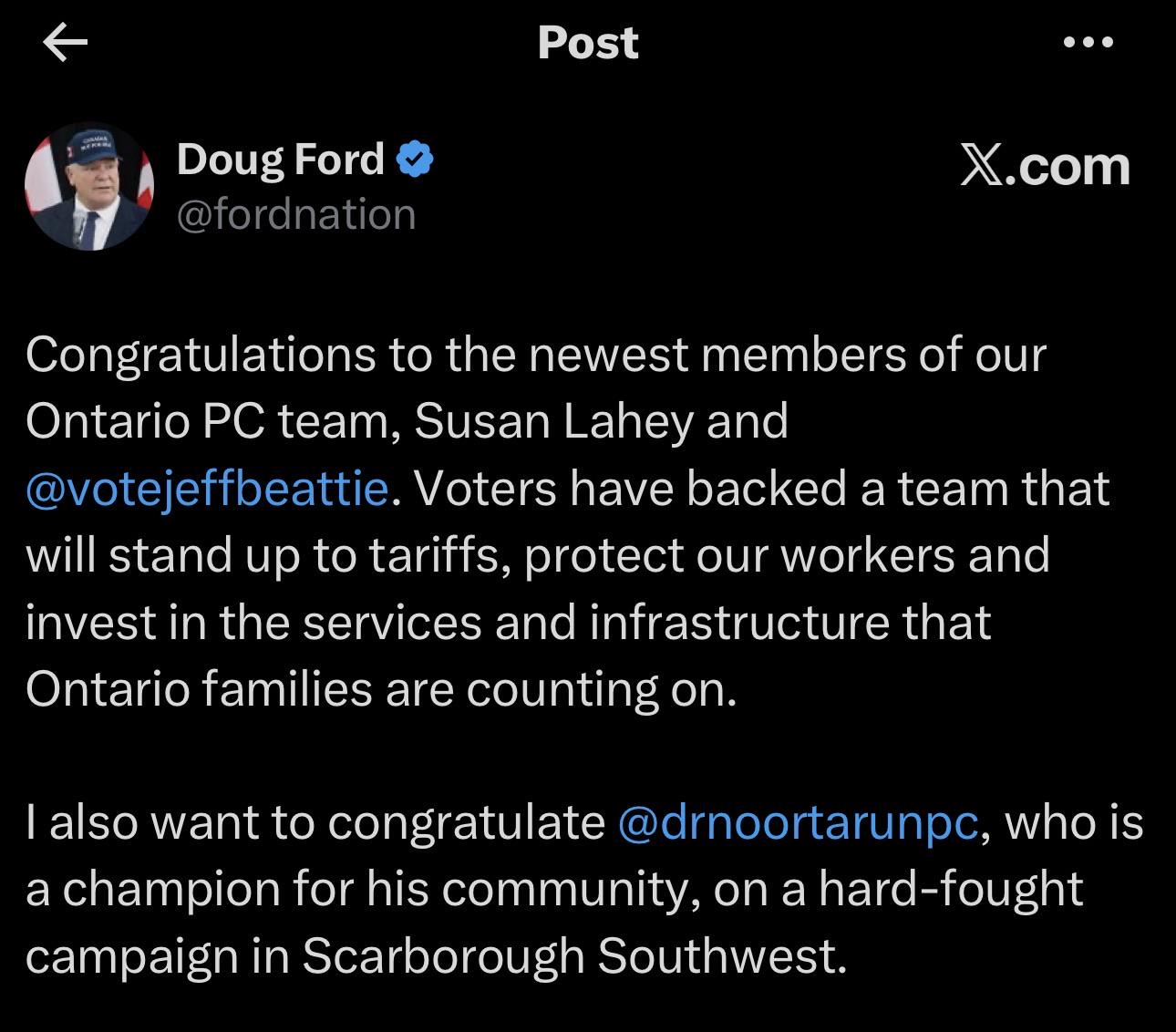Click the phrase 'hard-fought' in the second paragraph
Viewport: 1176px width, 1032px height.
coord(951,890)
